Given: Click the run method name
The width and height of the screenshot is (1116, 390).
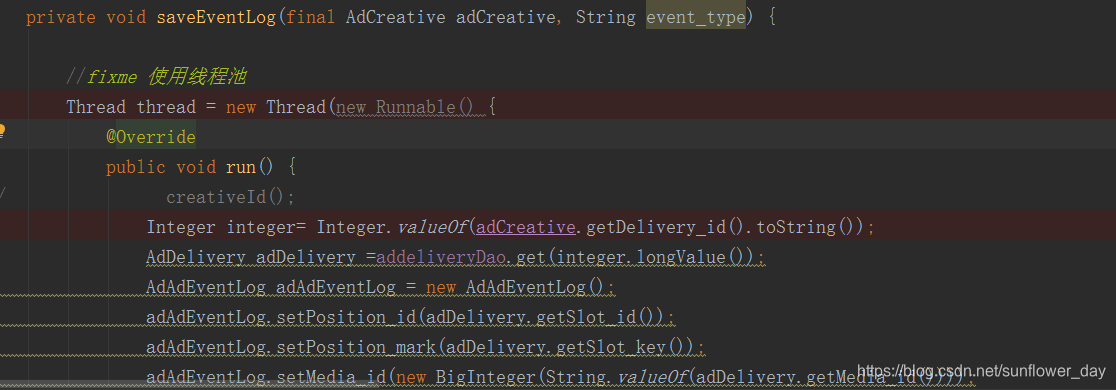Looking at the screenshot, I should pyautogui.click(x=241, y=167).
